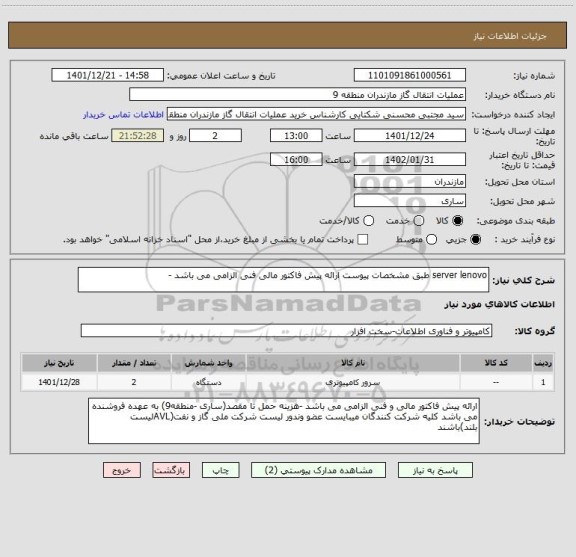This screenshot has width=576, height=557.
Task: Click the date cell 1401/12/28
Action: pos(59,382)
